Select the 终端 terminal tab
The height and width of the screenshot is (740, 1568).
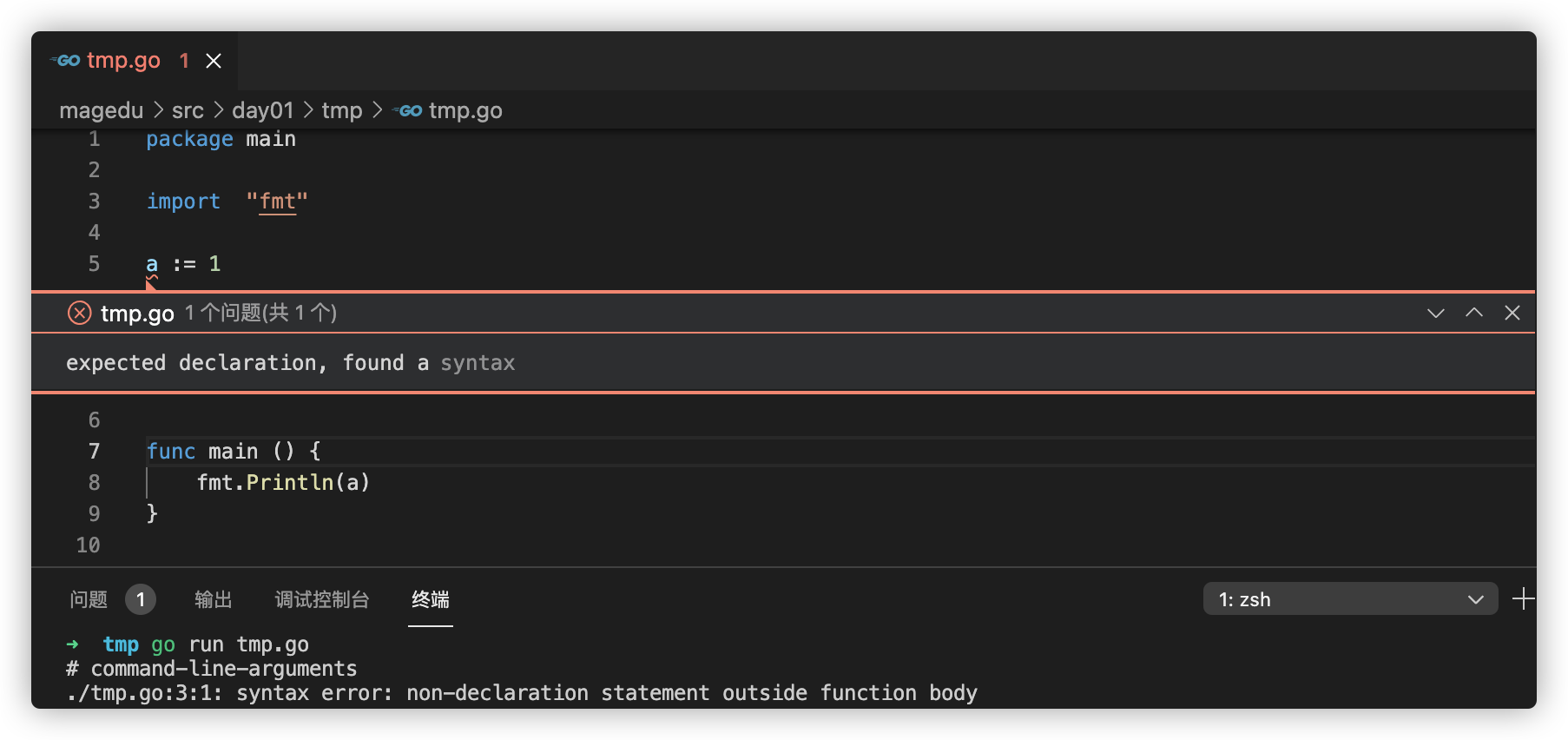pos(431,599)
